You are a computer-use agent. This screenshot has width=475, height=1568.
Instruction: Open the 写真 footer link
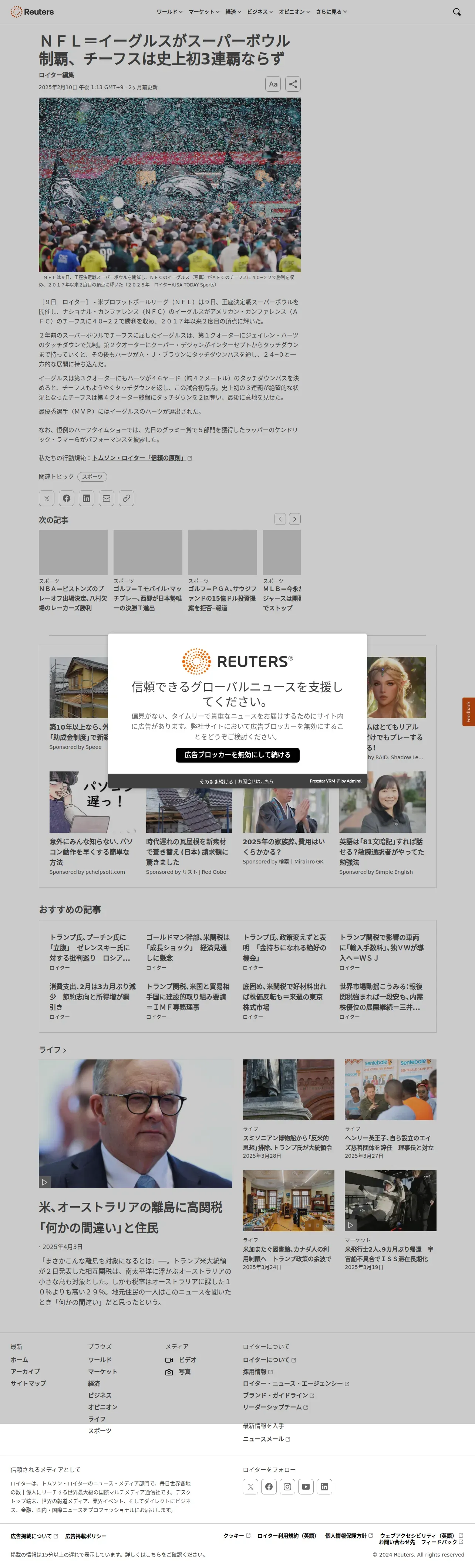[x=178, y=1371]
